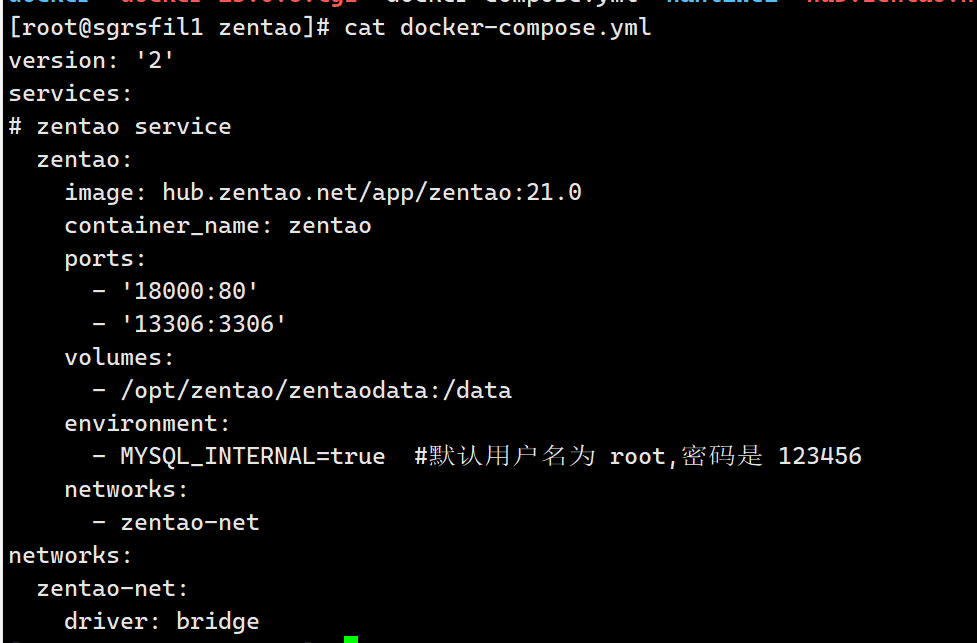Screen dimensions: 977x643
Task: Click the '# zentao service' comment
Action: coord(120,126)
